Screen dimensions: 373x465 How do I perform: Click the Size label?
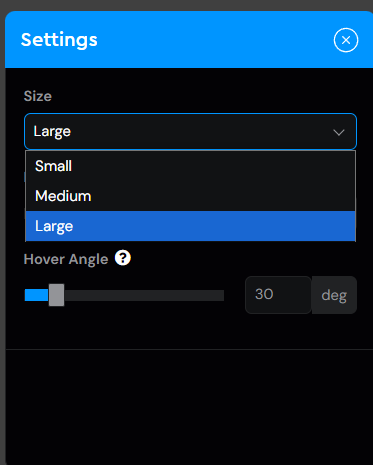pos(38,96)
